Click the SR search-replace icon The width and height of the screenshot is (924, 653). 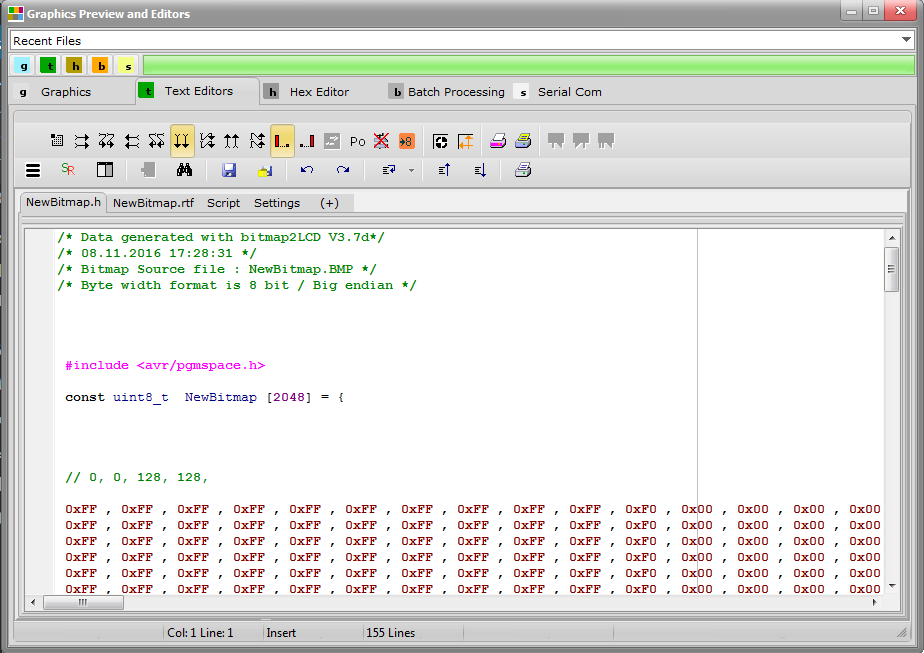coord(68,170)
